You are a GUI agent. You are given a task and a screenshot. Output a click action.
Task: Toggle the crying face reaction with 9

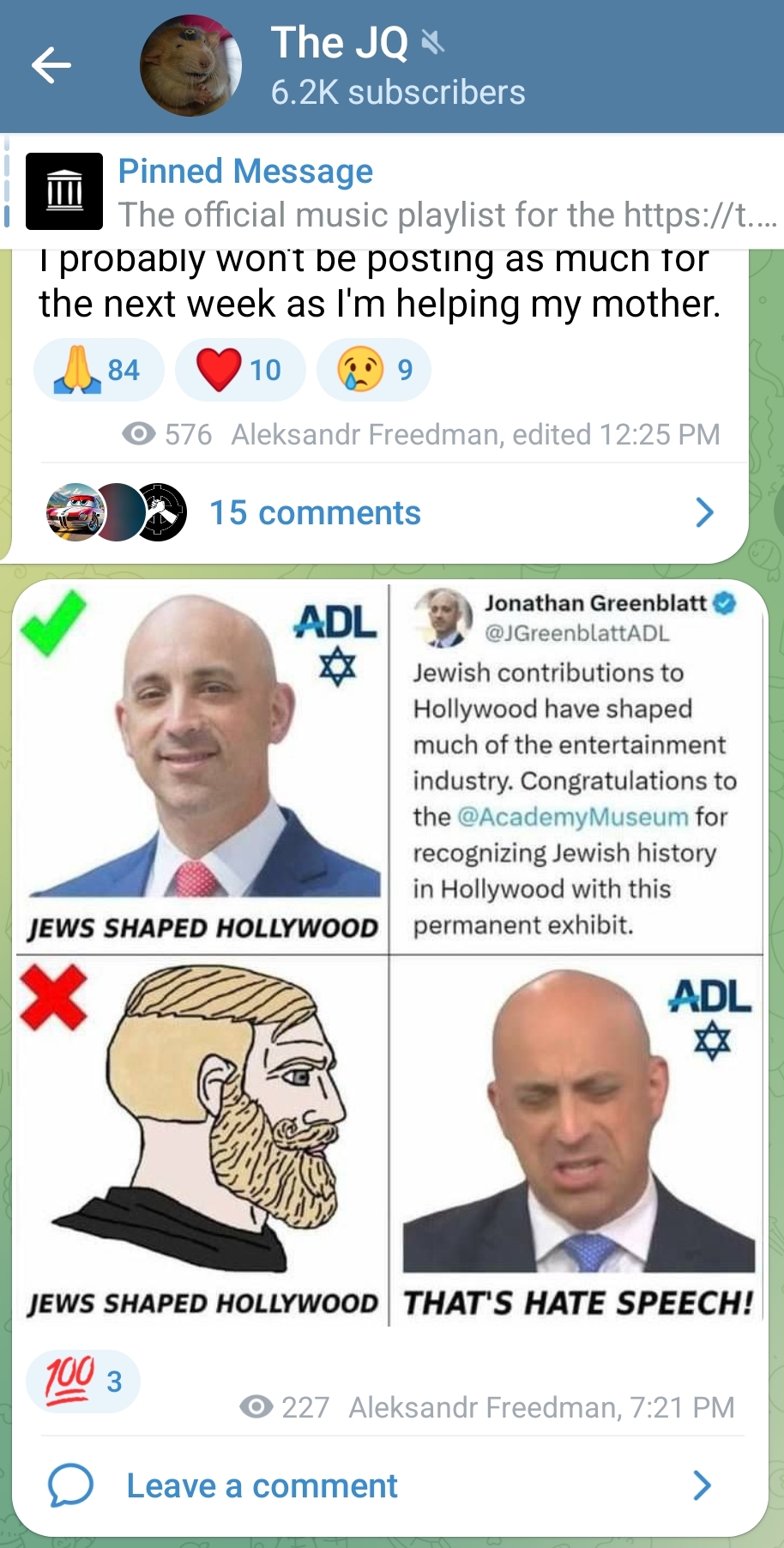374,370
